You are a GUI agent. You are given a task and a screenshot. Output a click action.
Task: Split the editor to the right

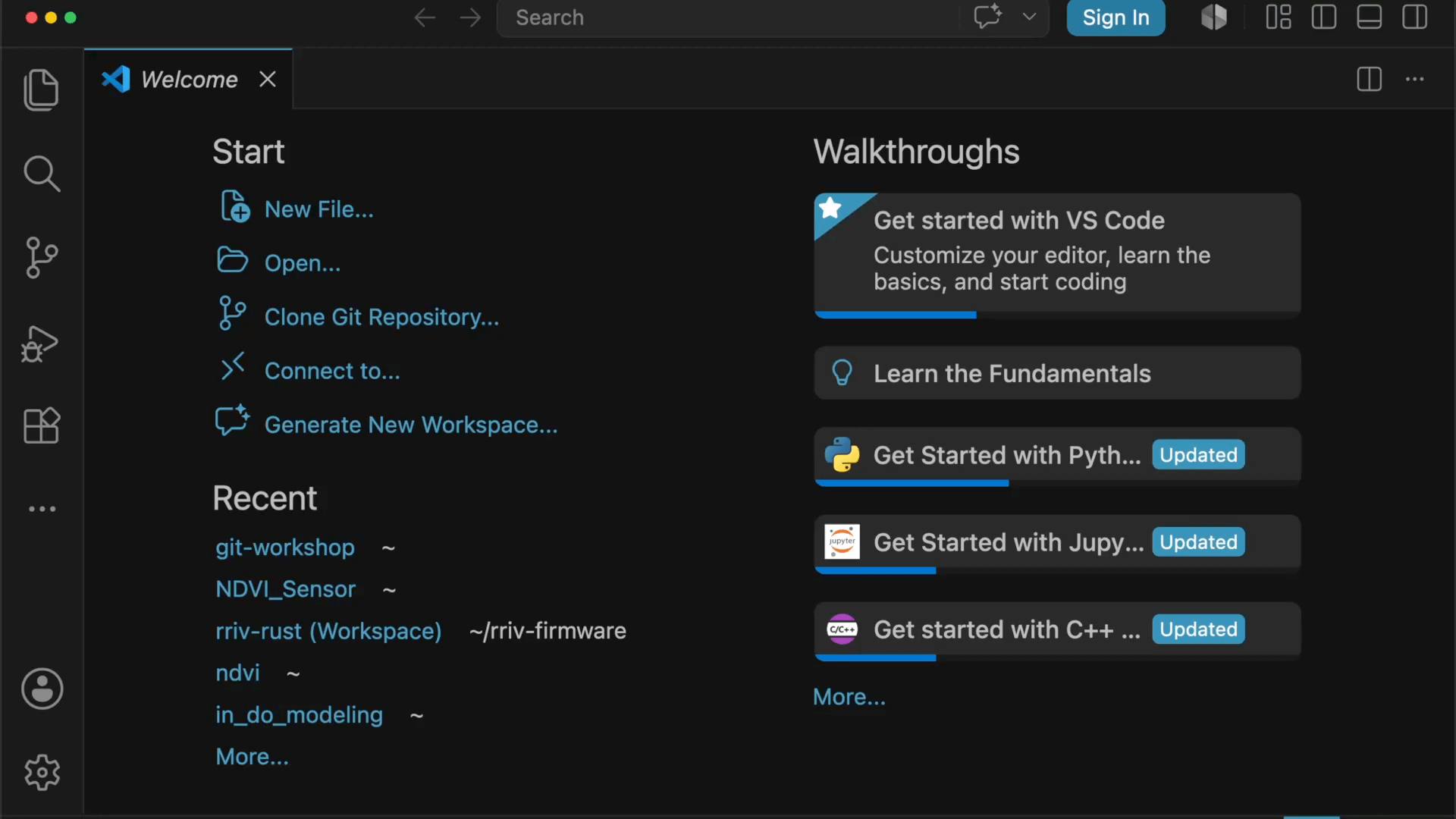tap(1370, 79)
